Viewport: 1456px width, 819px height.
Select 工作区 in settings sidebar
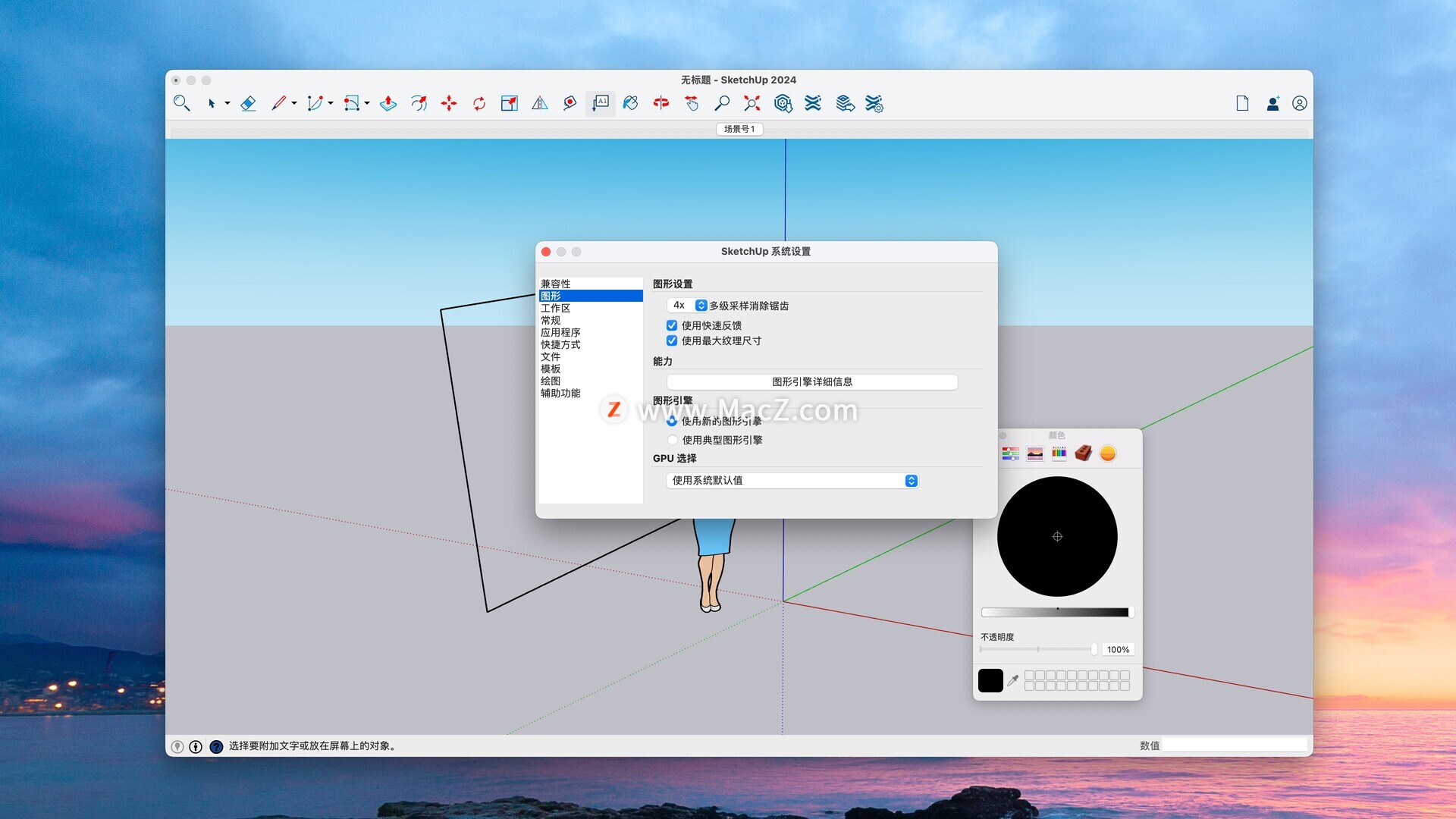click(591, 308)
